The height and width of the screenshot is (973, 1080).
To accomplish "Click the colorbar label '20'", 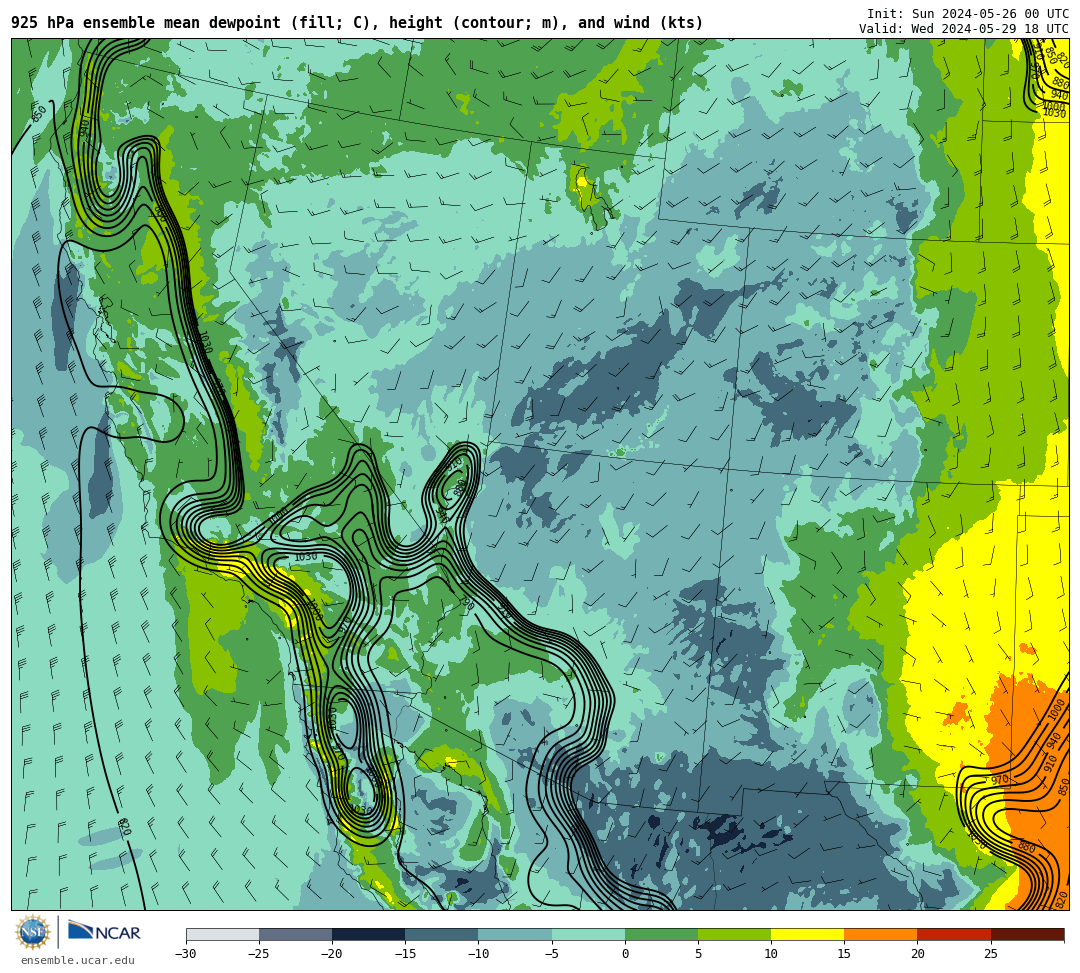I will pyautogui.click(x=917, y=954).
